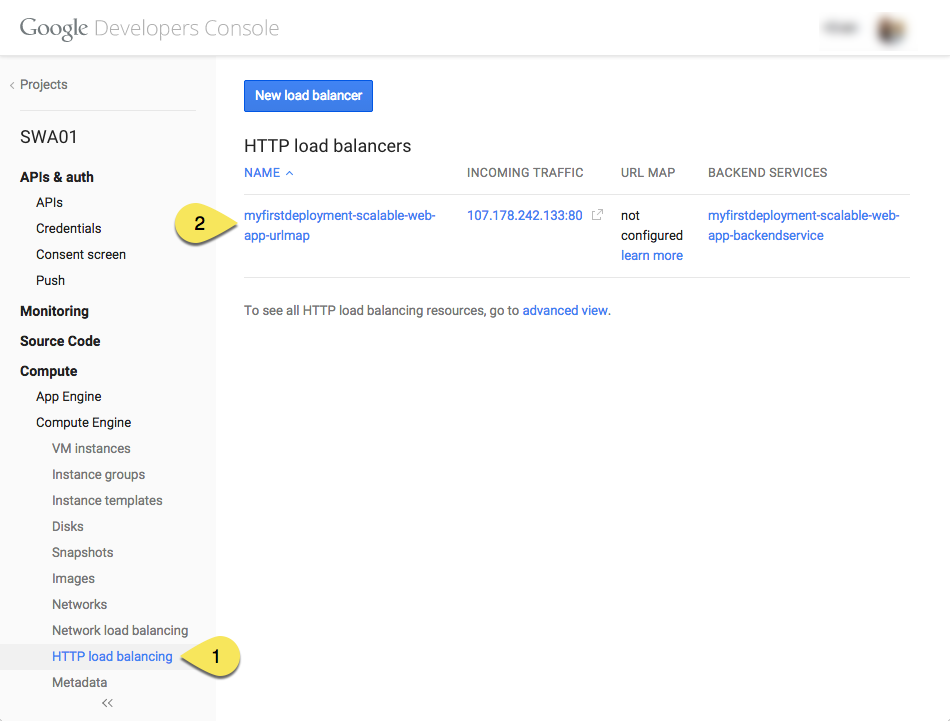Viewport: 950px width, 721px height.
Task: Open Instance templates page
Action: tap(107, 500)
